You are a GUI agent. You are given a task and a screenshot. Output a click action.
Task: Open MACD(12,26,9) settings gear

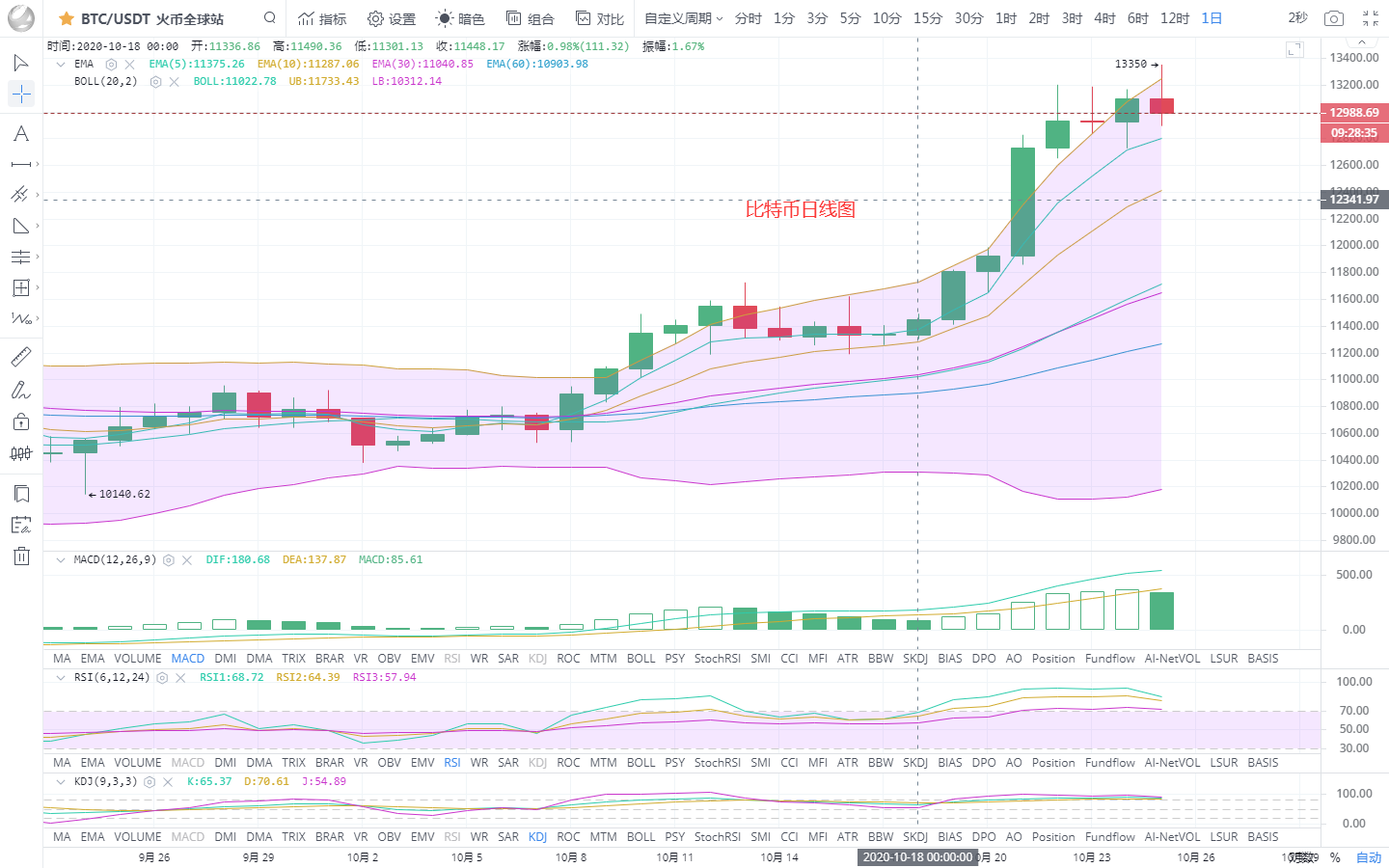pyautogui.click(x=169, y=560)
